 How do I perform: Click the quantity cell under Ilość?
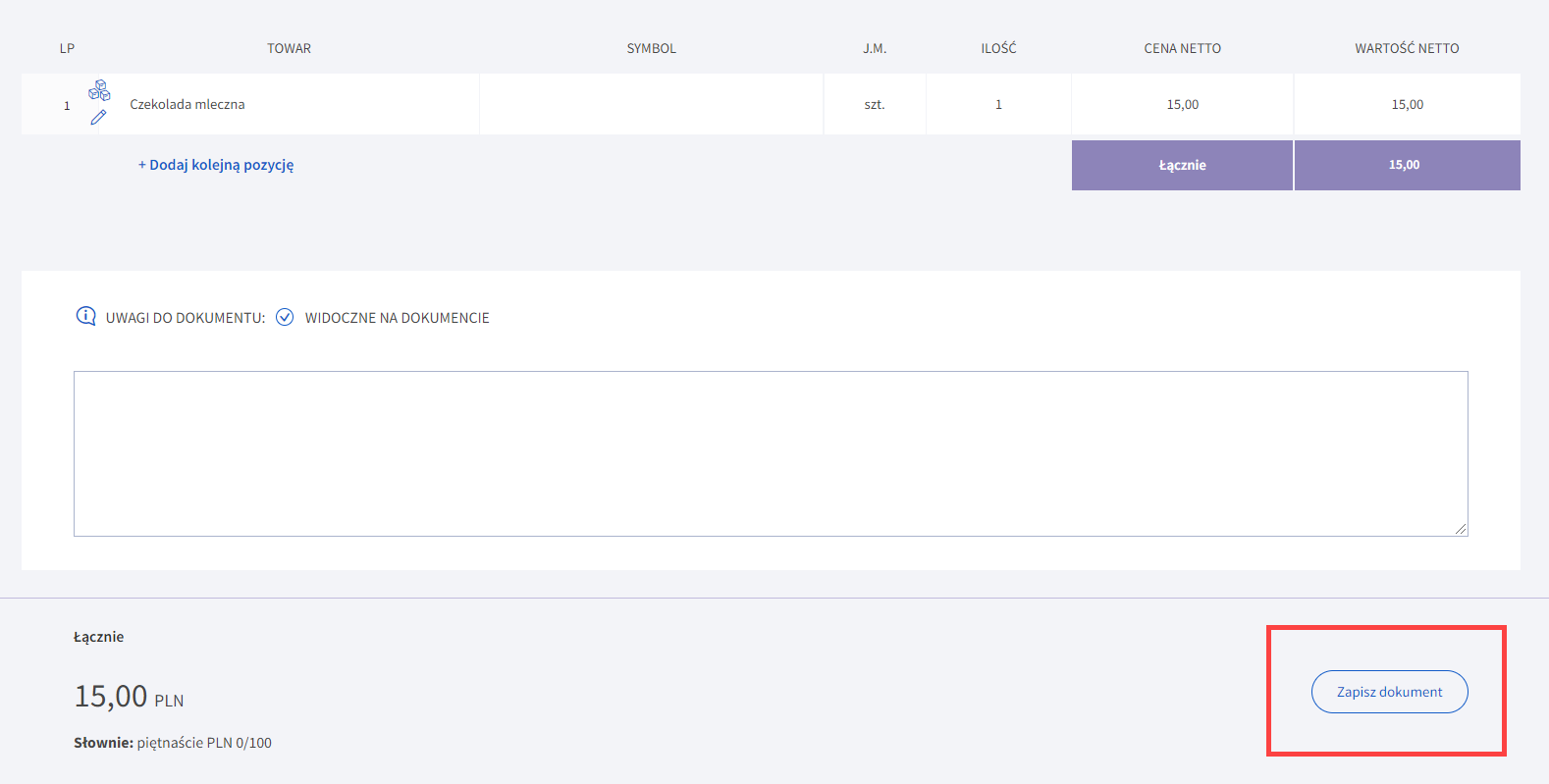(998, 104)
